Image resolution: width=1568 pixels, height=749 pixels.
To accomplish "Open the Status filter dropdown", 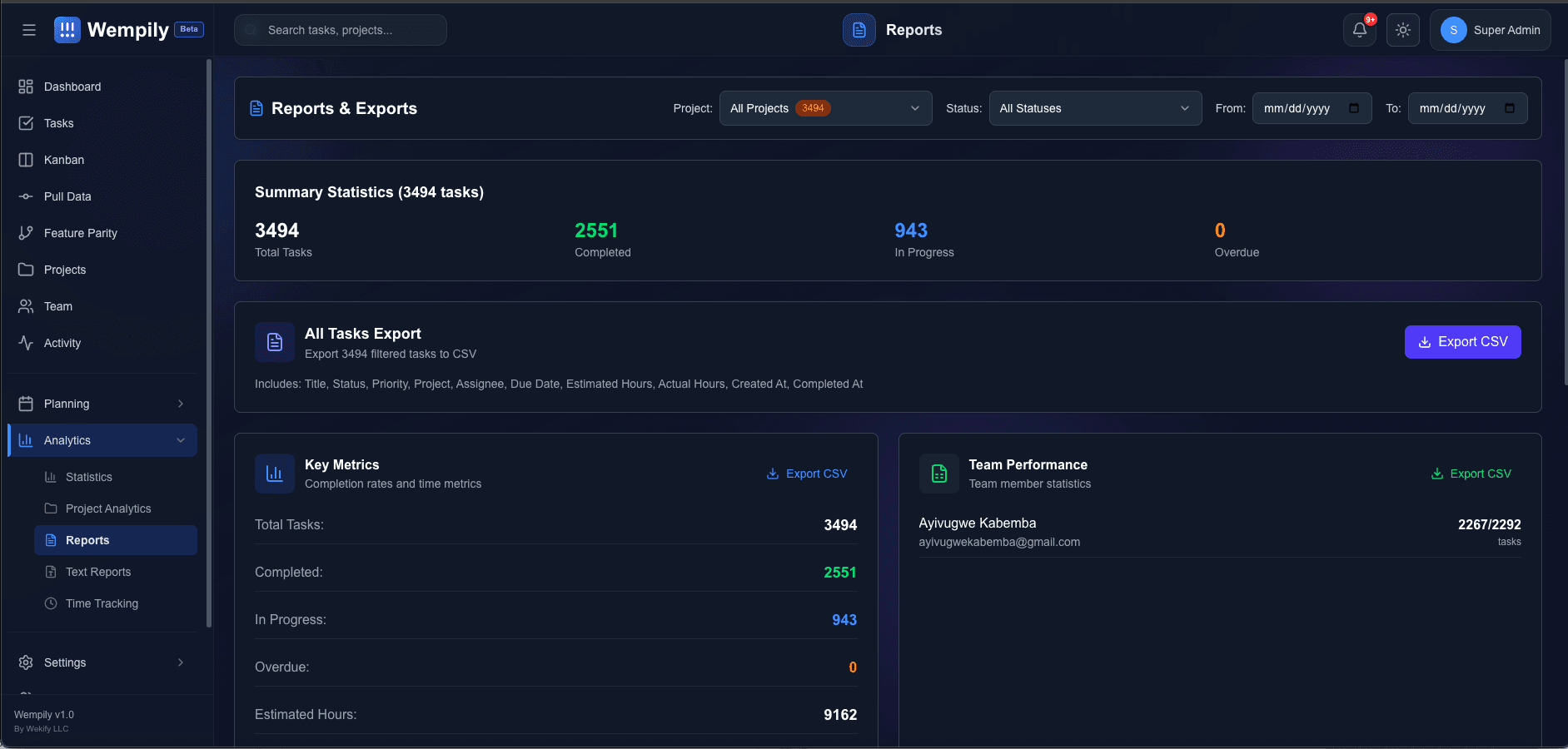I will pyautogui.click(x=1095, y=108).
